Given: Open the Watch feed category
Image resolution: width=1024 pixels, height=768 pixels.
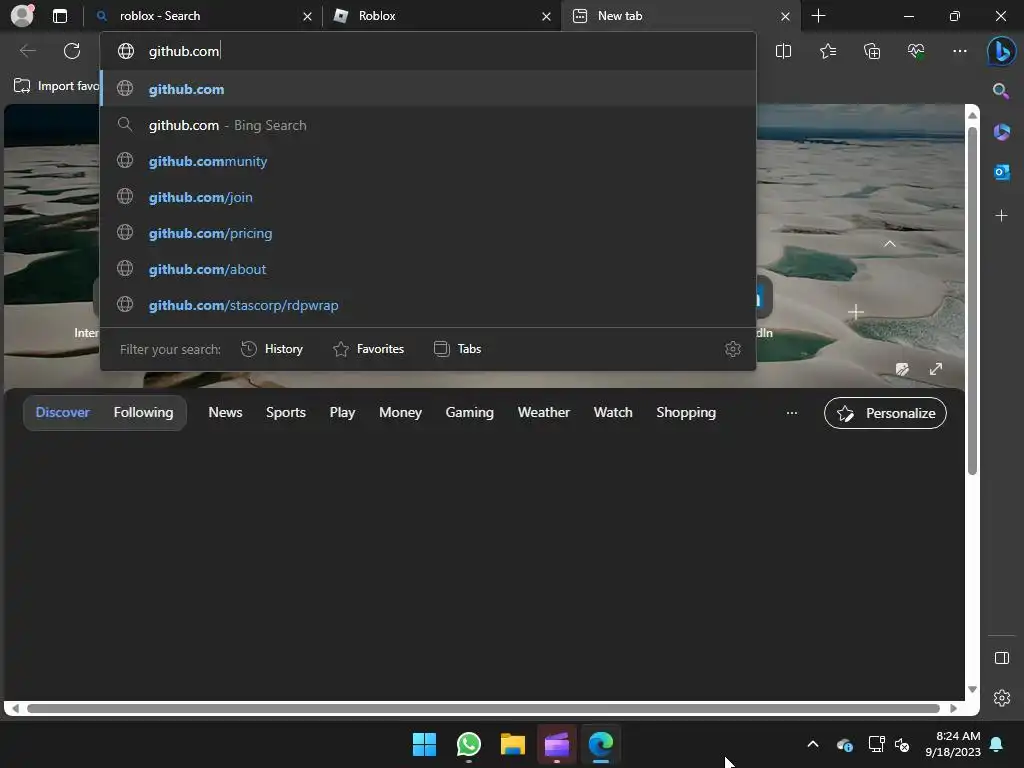Looking at the screenshot, I should (x=613, y=413).
